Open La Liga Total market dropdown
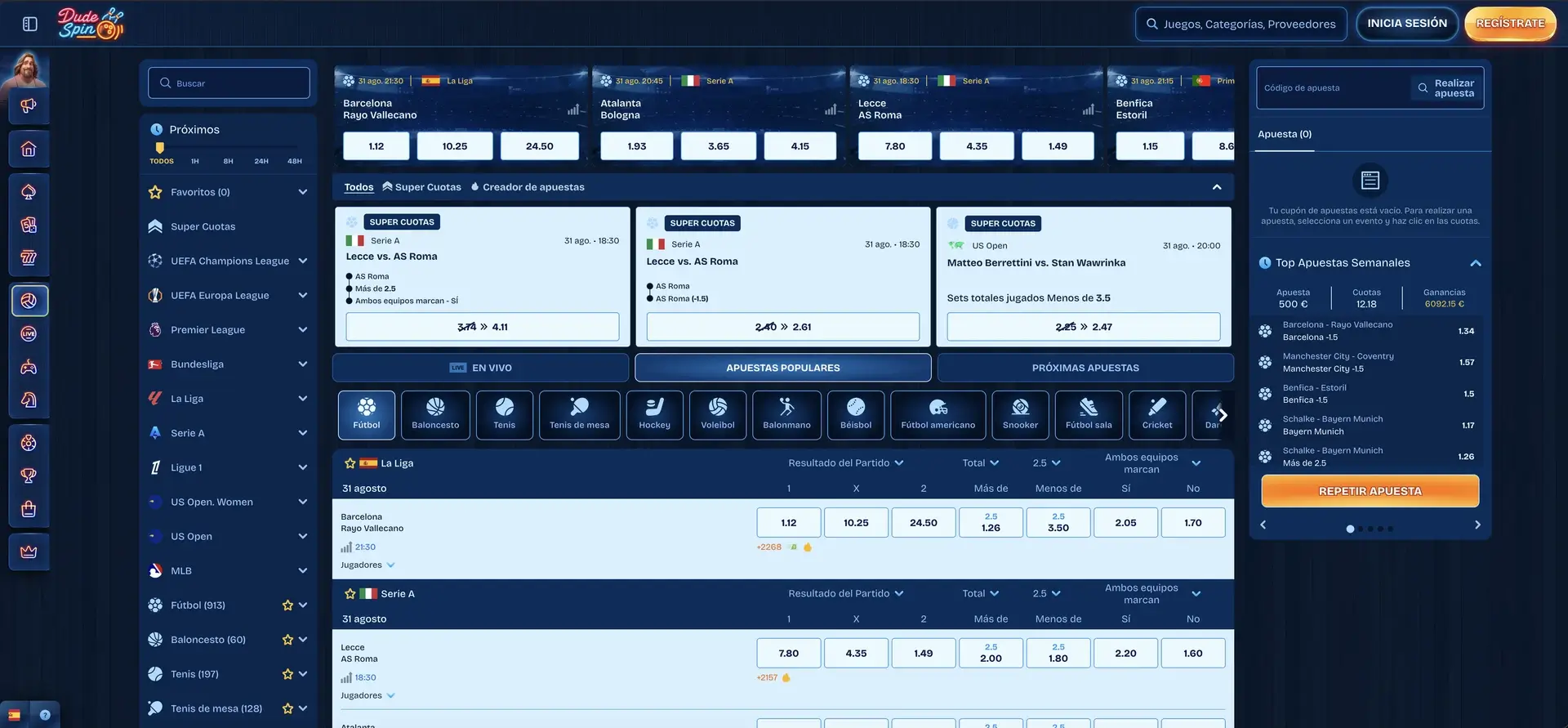This screenshot has width=1568, height=728. click(981, 462)
